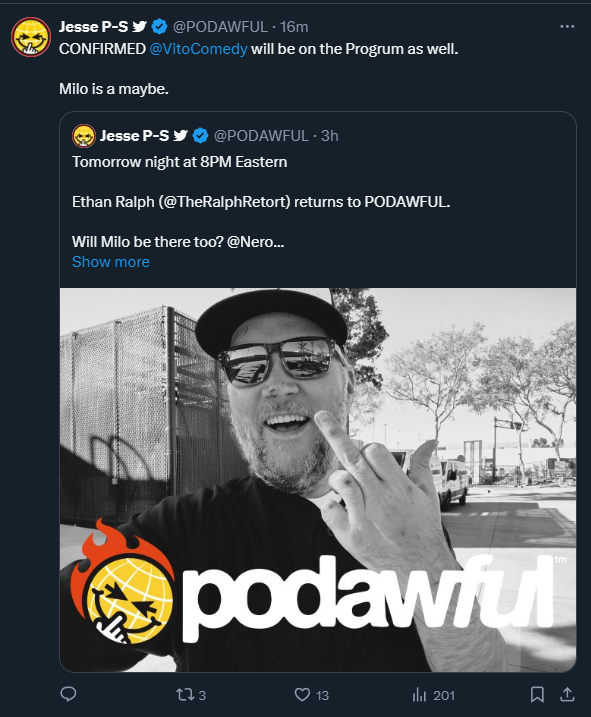
Task: Click the retweet arrows icon
Action: (184, 695)
